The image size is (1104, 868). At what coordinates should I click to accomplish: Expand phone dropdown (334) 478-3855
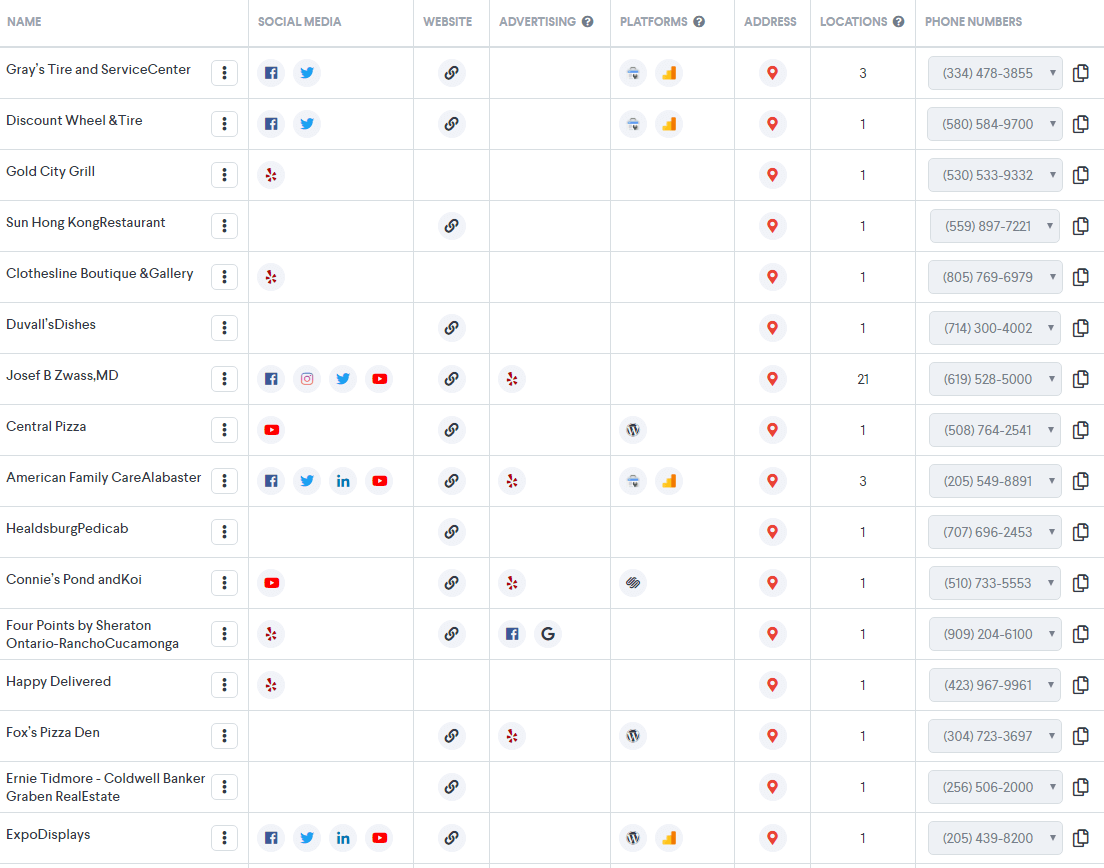tap(994, 73)
